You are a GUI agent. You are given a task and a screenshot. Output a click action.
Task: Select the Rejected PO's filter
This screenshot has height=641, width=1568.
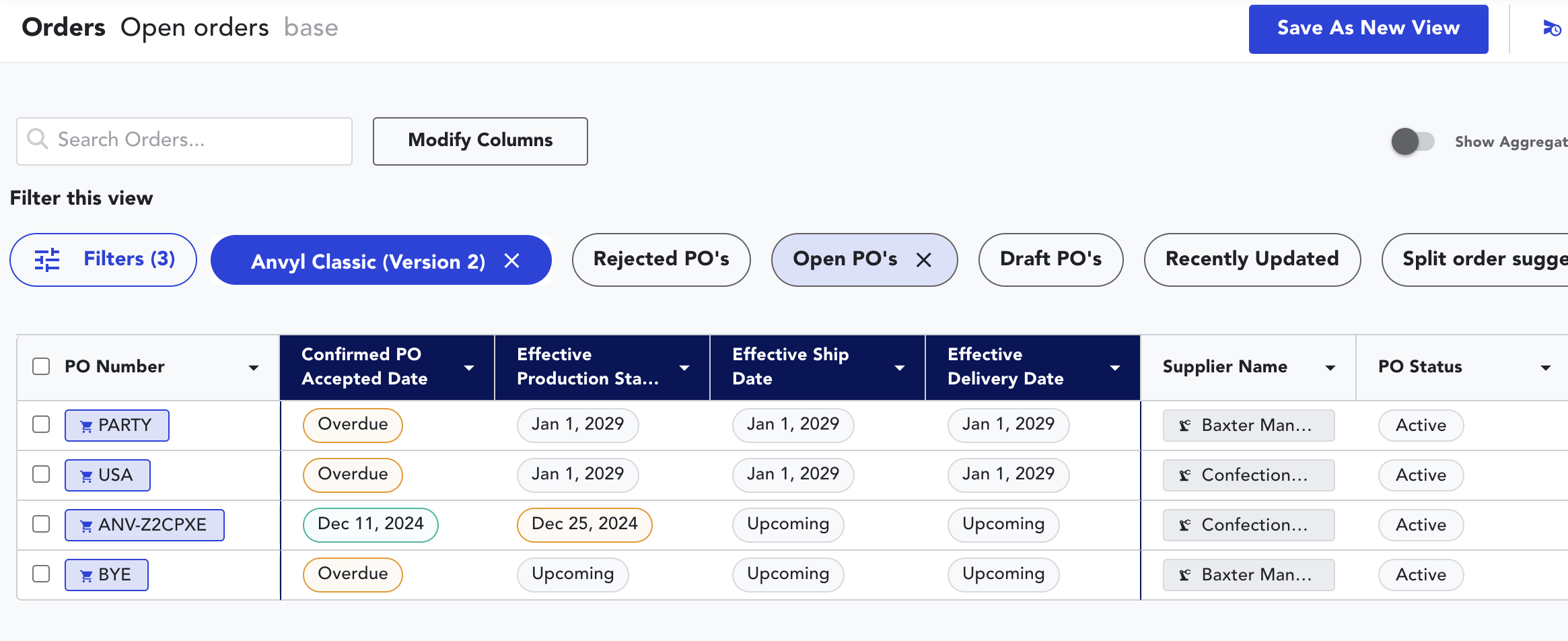pyautogui.click(x=662, y=260)
